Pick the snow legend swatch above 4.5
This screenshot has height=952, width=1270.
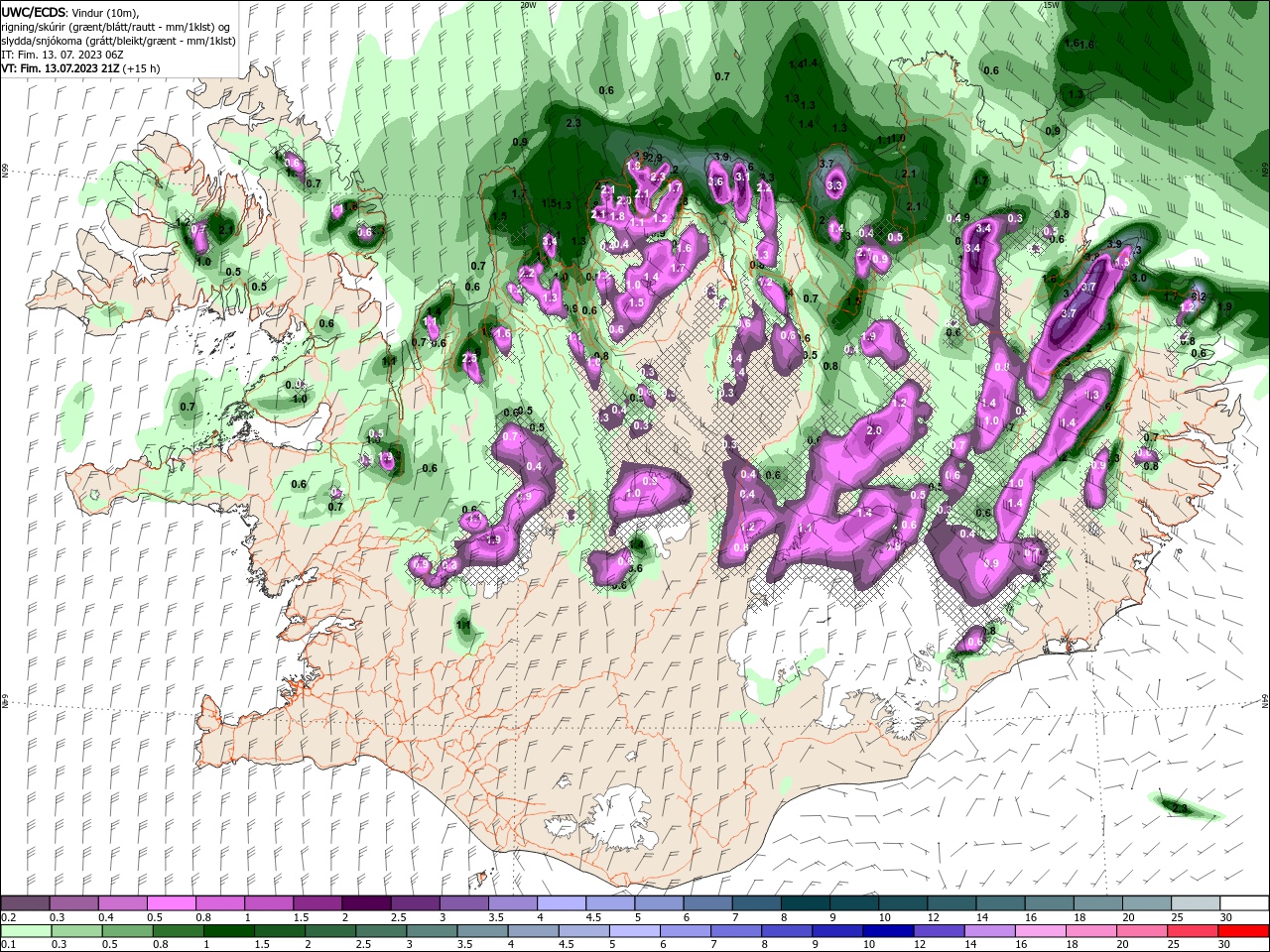609,903
